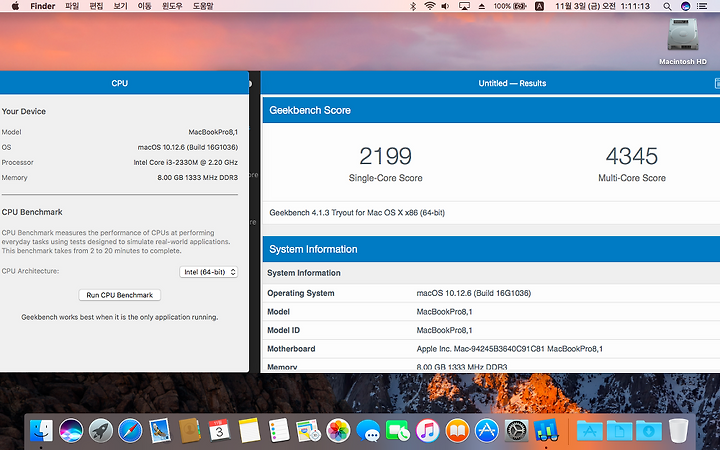Viewport: 720px width, 450px height.
Task: Open Notes app from the Dock
Action: pos(249,431)
